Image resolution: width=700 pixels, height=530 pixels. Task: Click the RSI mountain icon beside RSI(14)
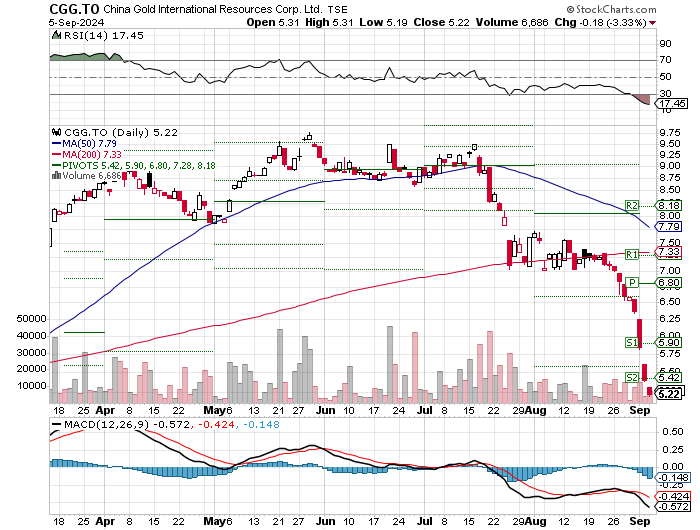(56, 35)
